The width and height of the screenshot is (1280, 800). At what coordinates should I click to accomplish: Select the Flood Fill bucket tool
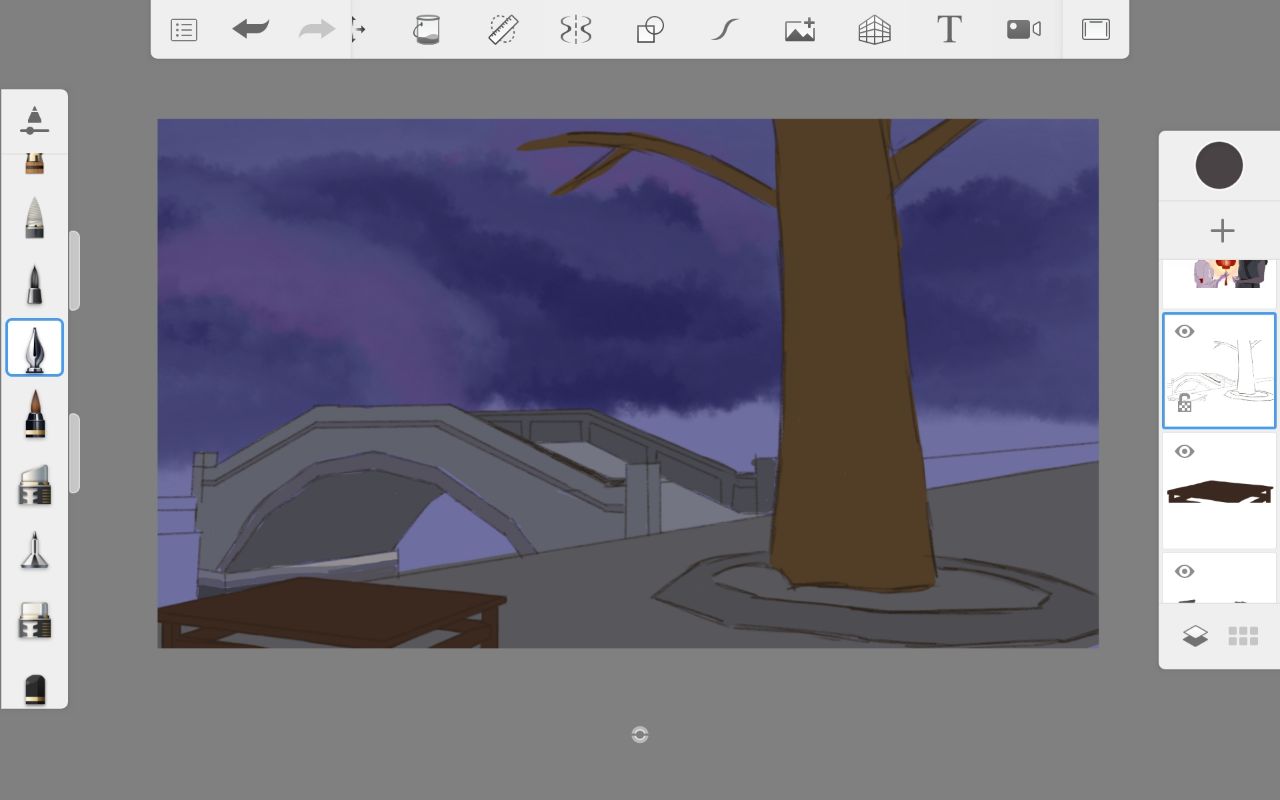427,30
